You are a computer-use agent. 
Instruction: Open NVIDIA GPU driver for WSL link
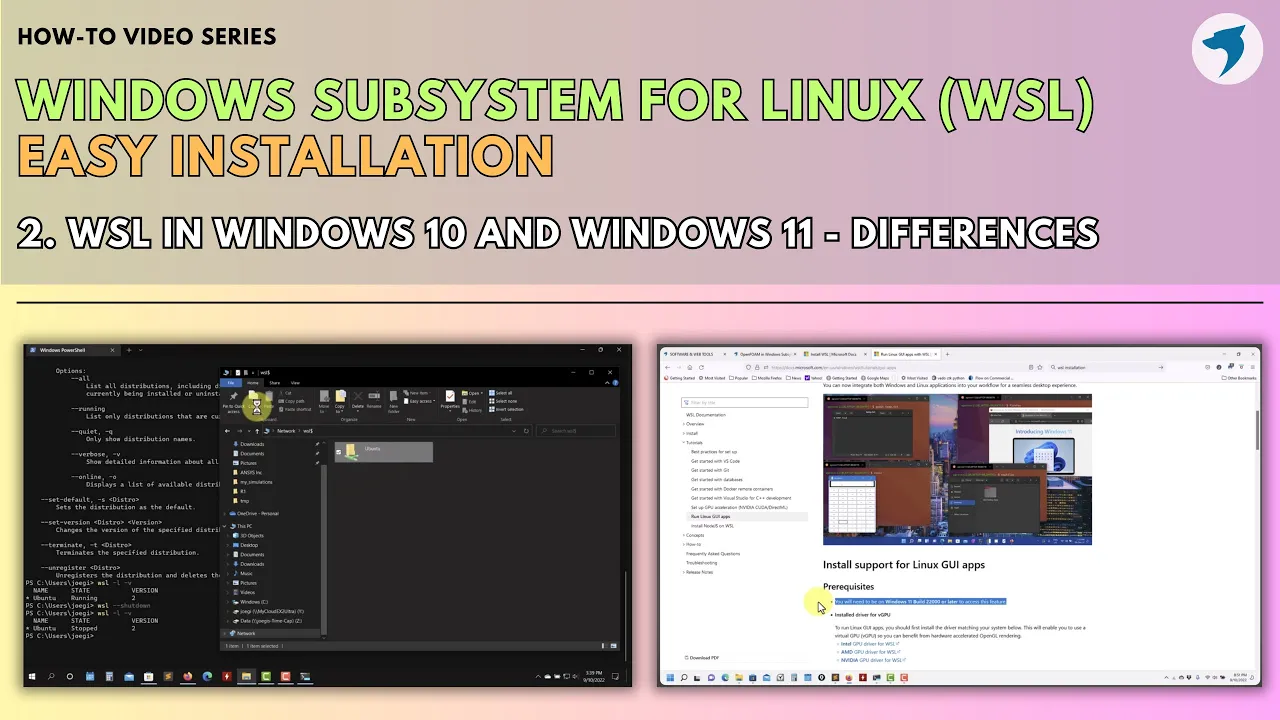tap(871, 660)
